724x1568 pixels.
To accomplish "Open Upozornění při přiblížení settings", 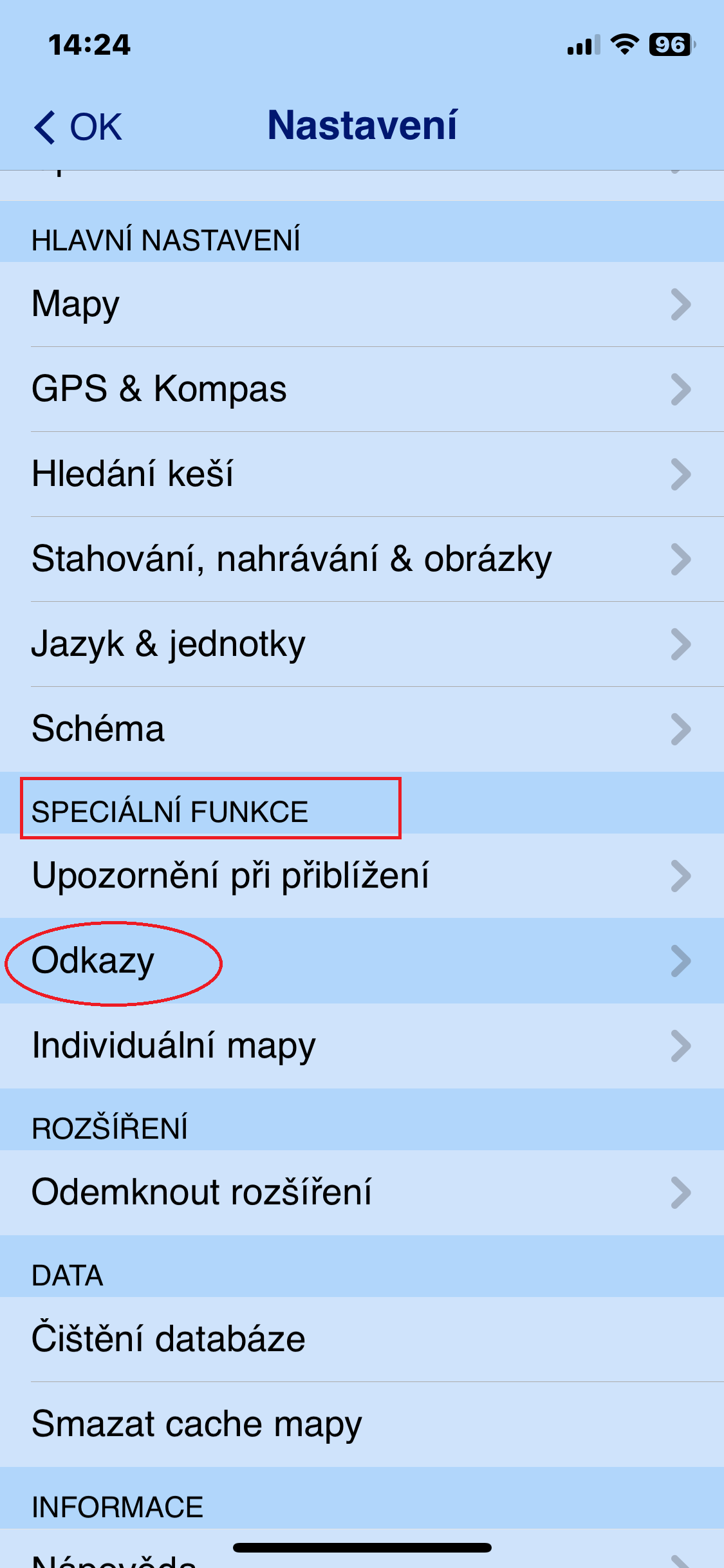I will click(362, 876).
